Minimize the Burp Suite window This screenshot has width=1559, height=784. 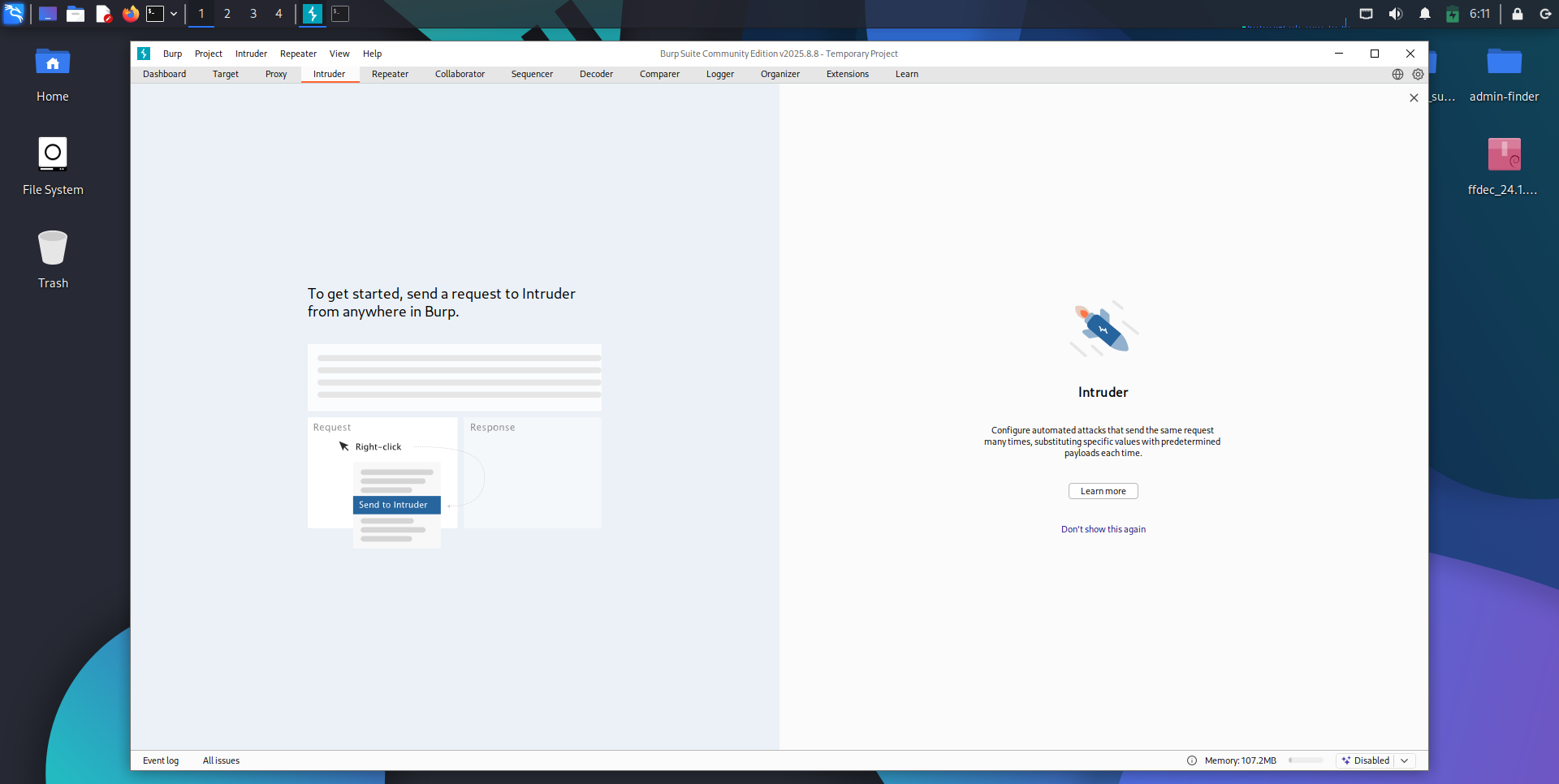(1339, 54)
